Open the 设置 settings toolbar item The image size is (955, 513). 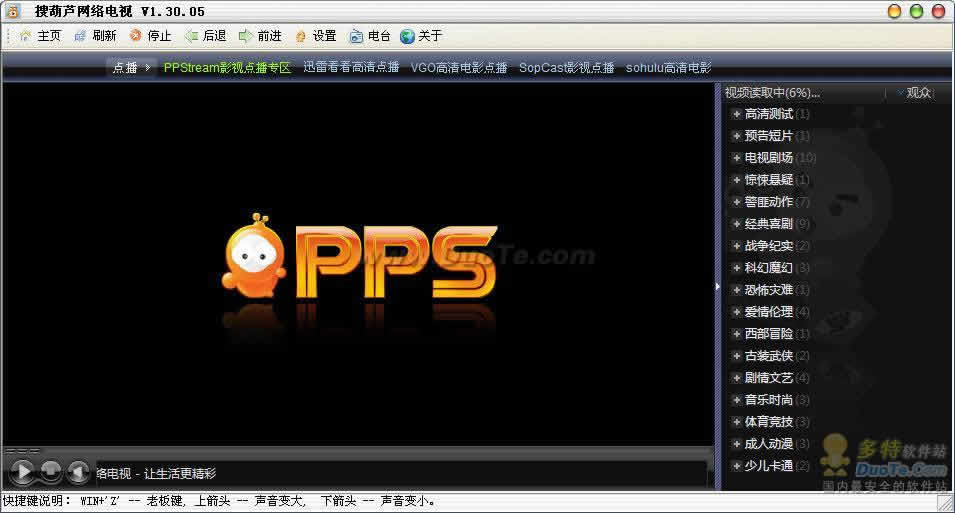pyautogui.click(x=315, y=36)
